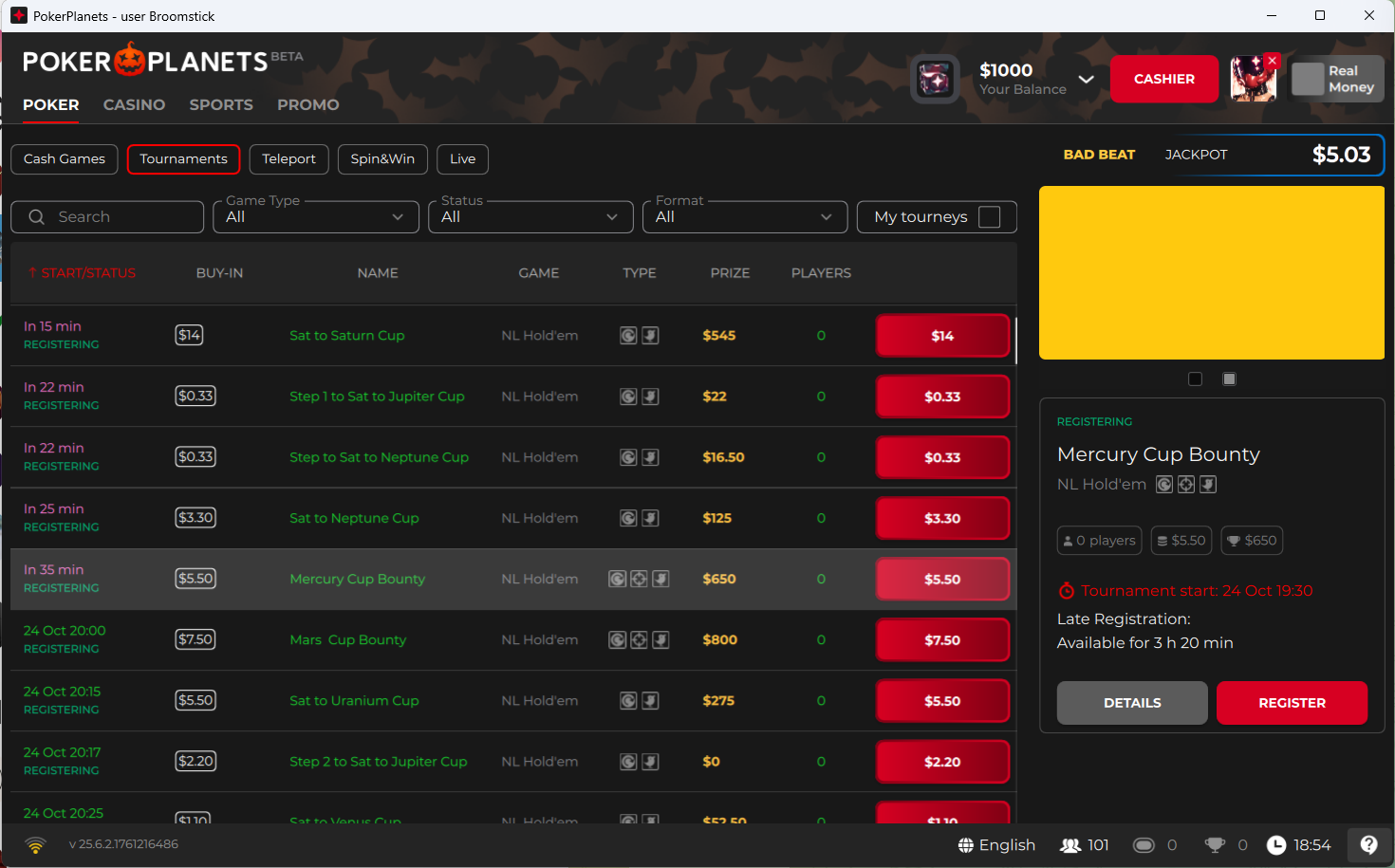This screenshot has width=1395, height=868.
Task: Open the Cash Games tab
Action: pos(65,158)
